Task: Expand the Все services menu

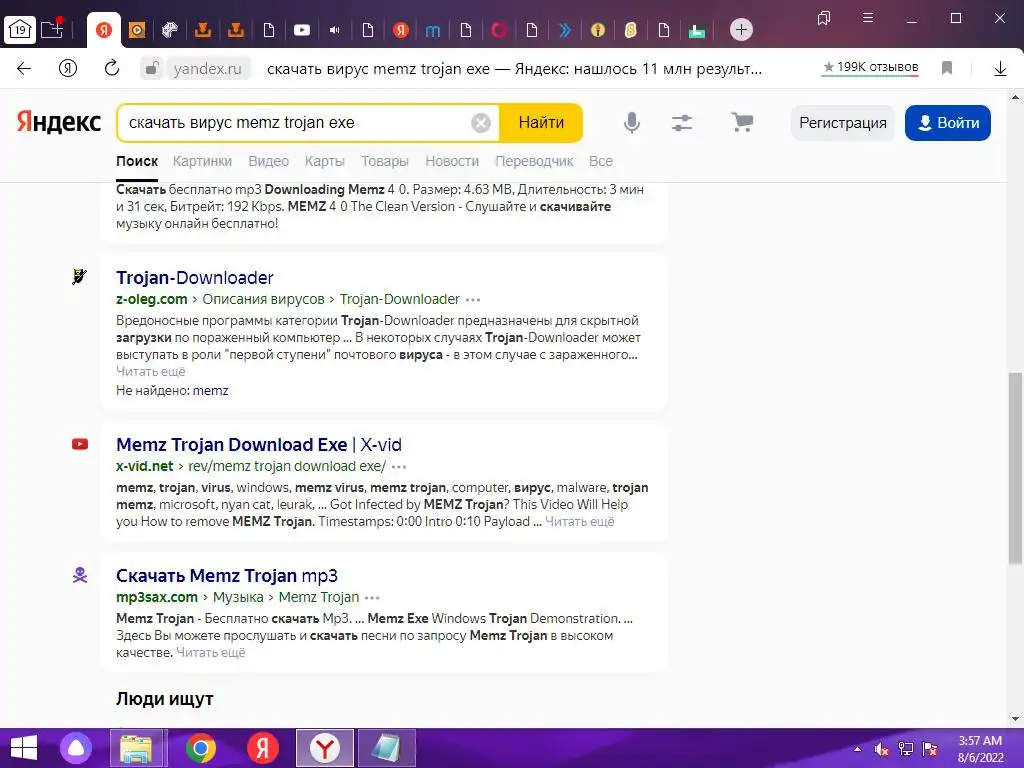Action: click(x=601, y=161)
